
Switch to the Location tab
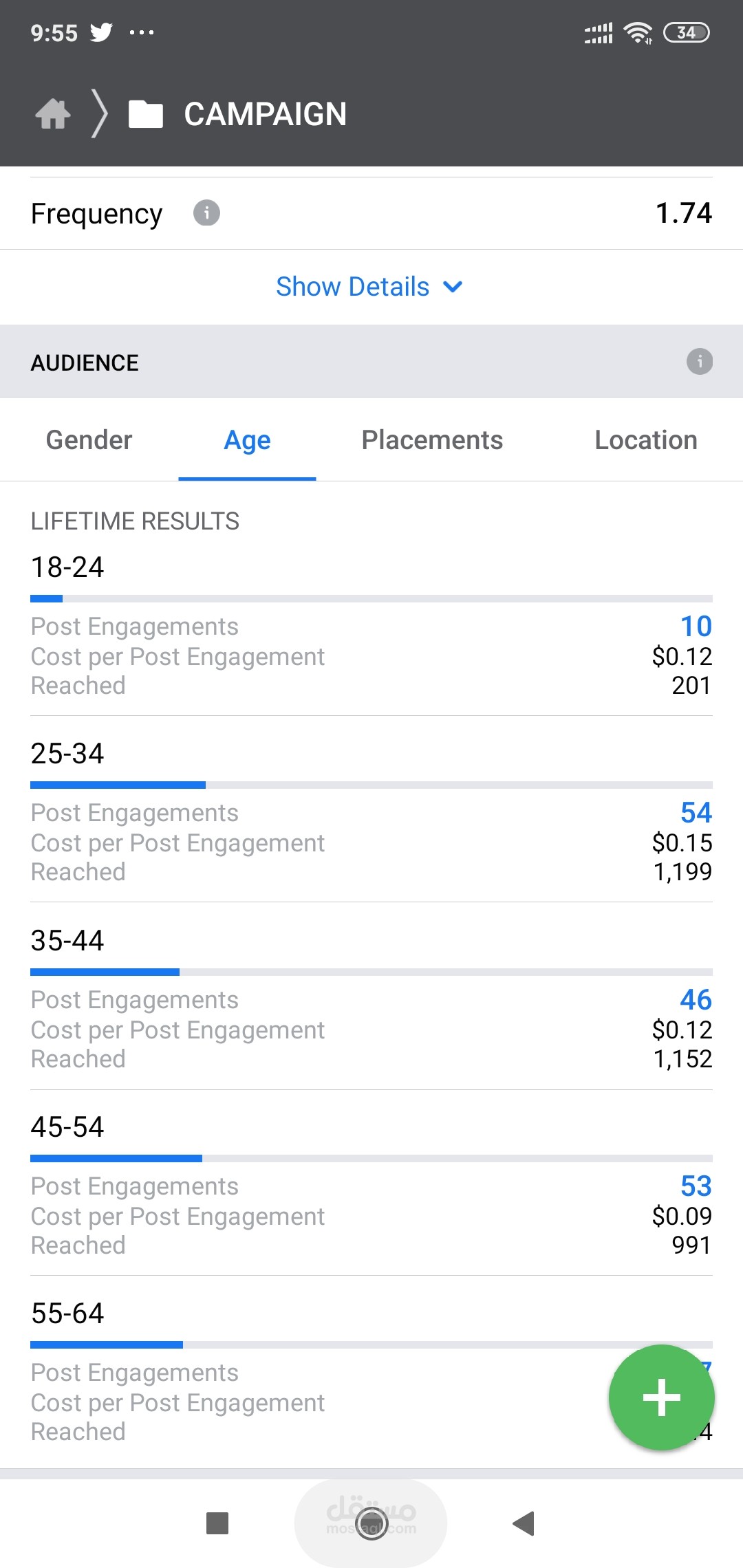coord(645,440)
